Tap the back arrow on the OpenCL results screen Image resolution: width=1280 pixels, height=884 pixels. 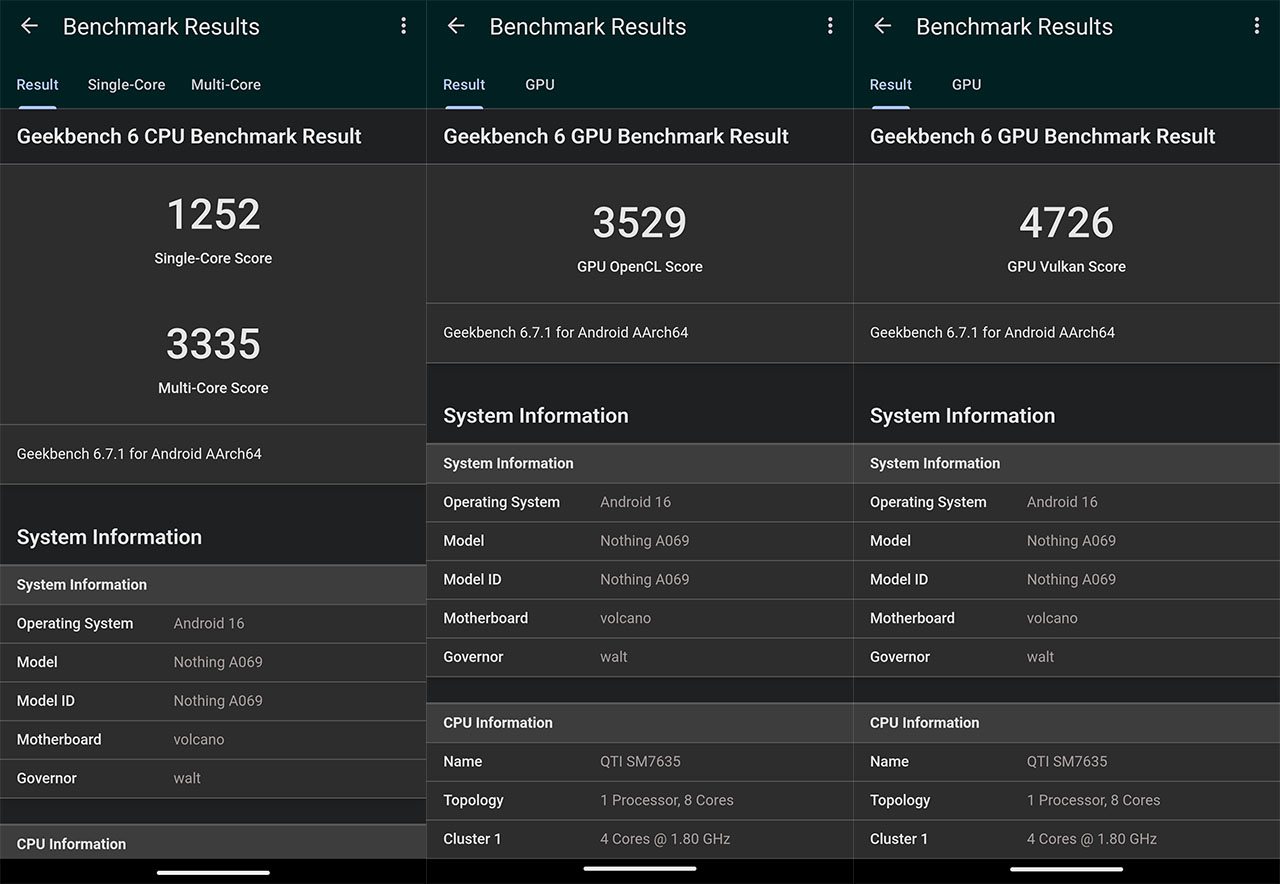coord(456,26)
